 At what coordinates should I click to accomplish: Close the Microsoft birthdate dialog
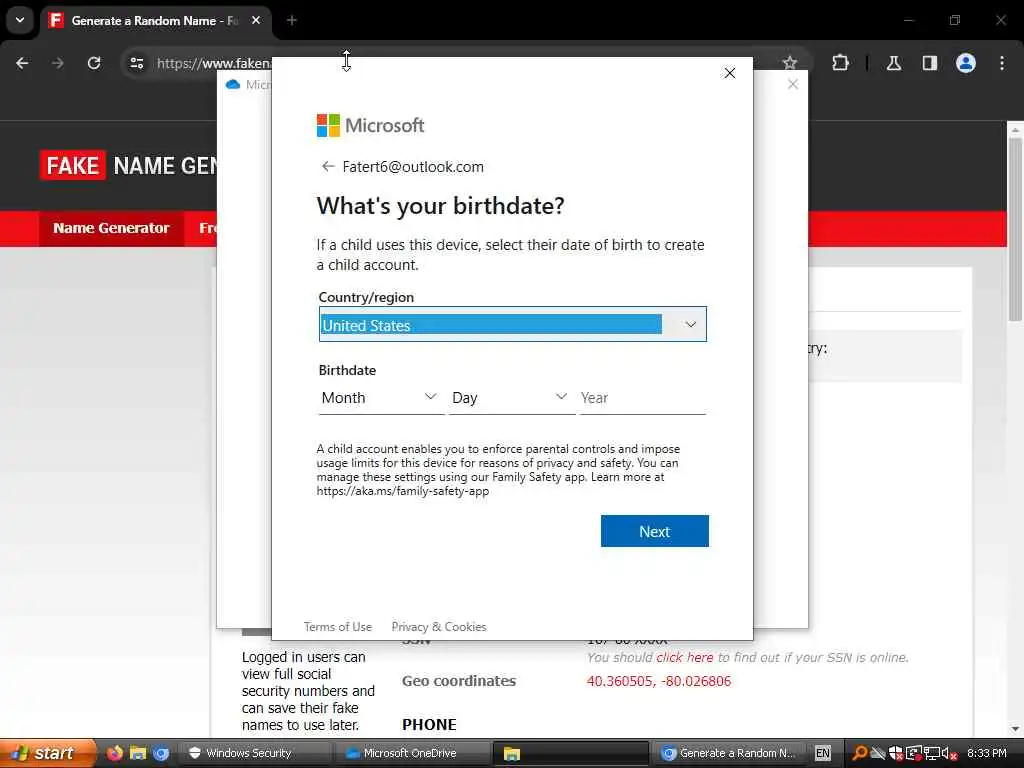[729, 73]
